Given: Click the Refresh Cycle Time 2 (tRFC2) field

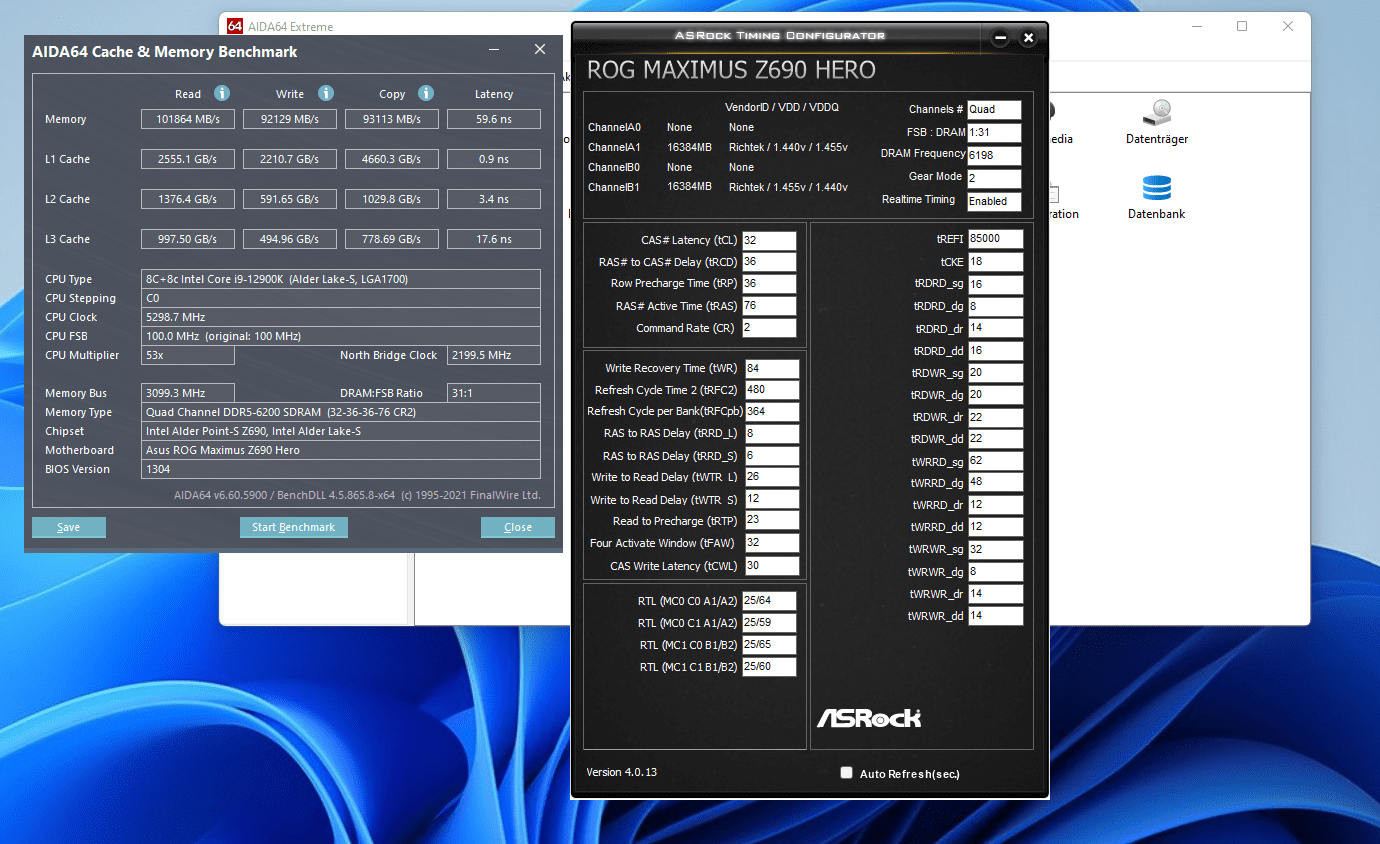Looking at the screenshot, I should pos(772,390).
